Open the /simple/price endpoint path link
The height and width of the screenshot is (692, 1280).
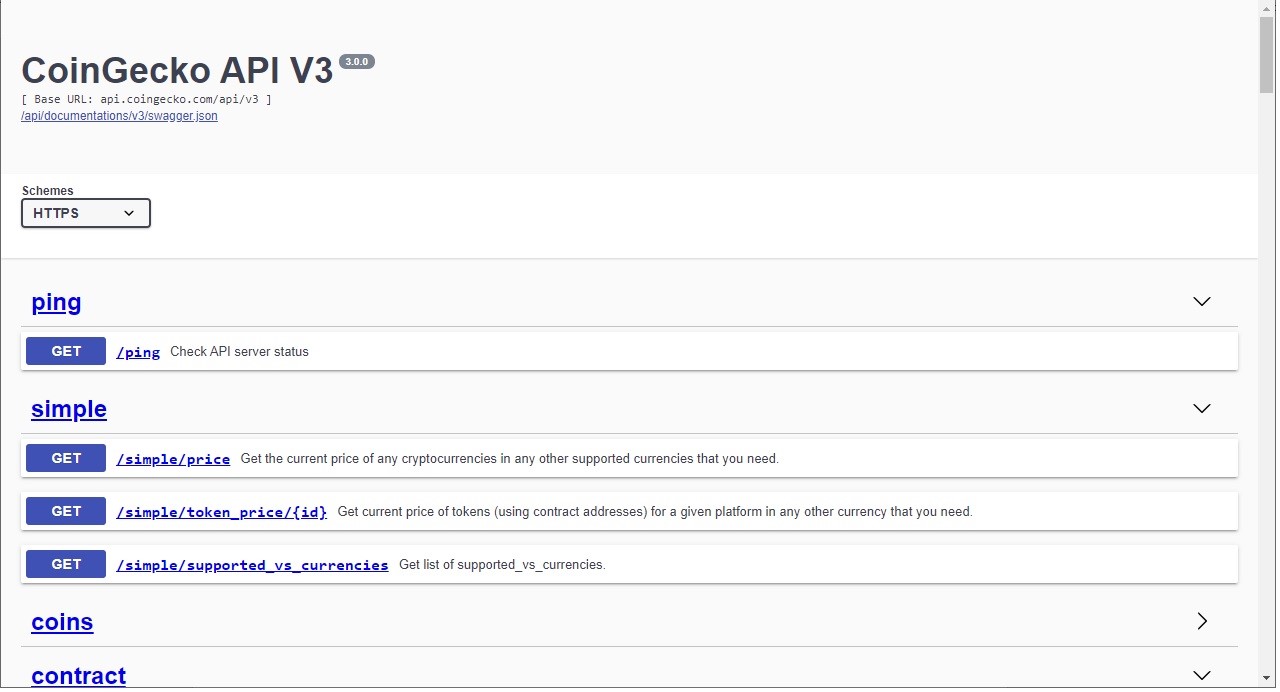[x=173, y=459]
